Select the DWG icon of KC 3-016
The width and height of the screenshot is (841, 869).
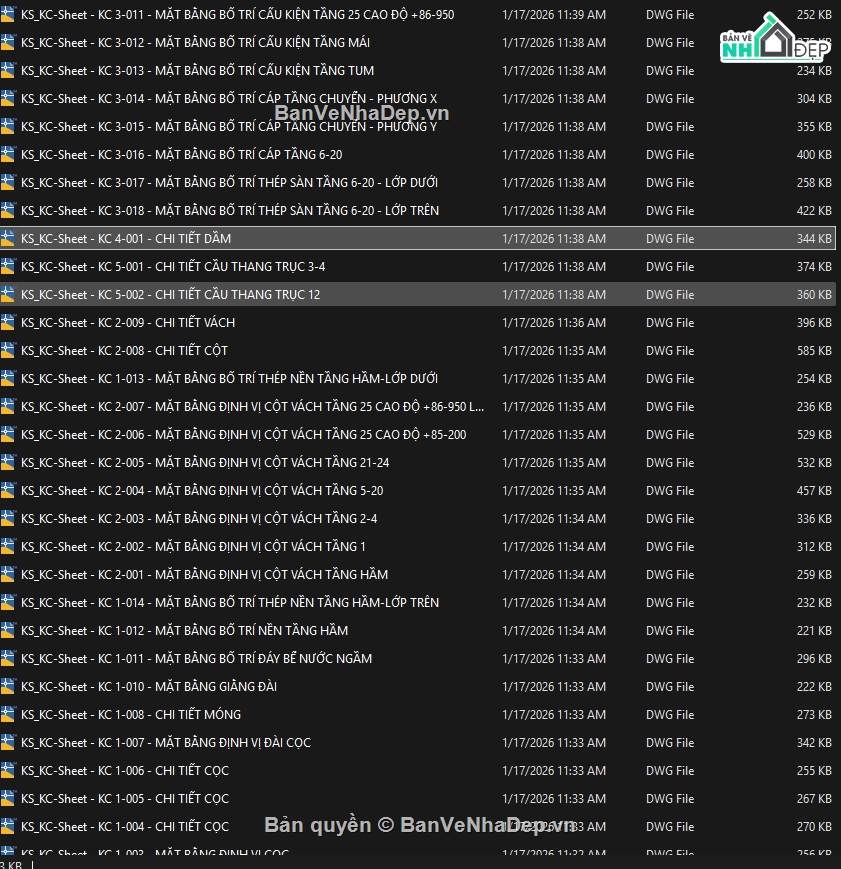click(8, 155)
